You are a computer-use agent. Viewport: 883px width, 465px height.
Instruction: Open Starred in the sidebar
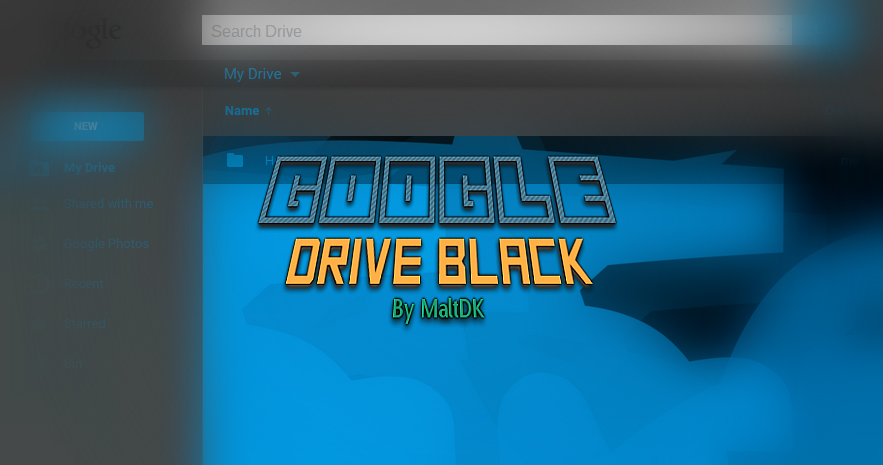[84, 324]
